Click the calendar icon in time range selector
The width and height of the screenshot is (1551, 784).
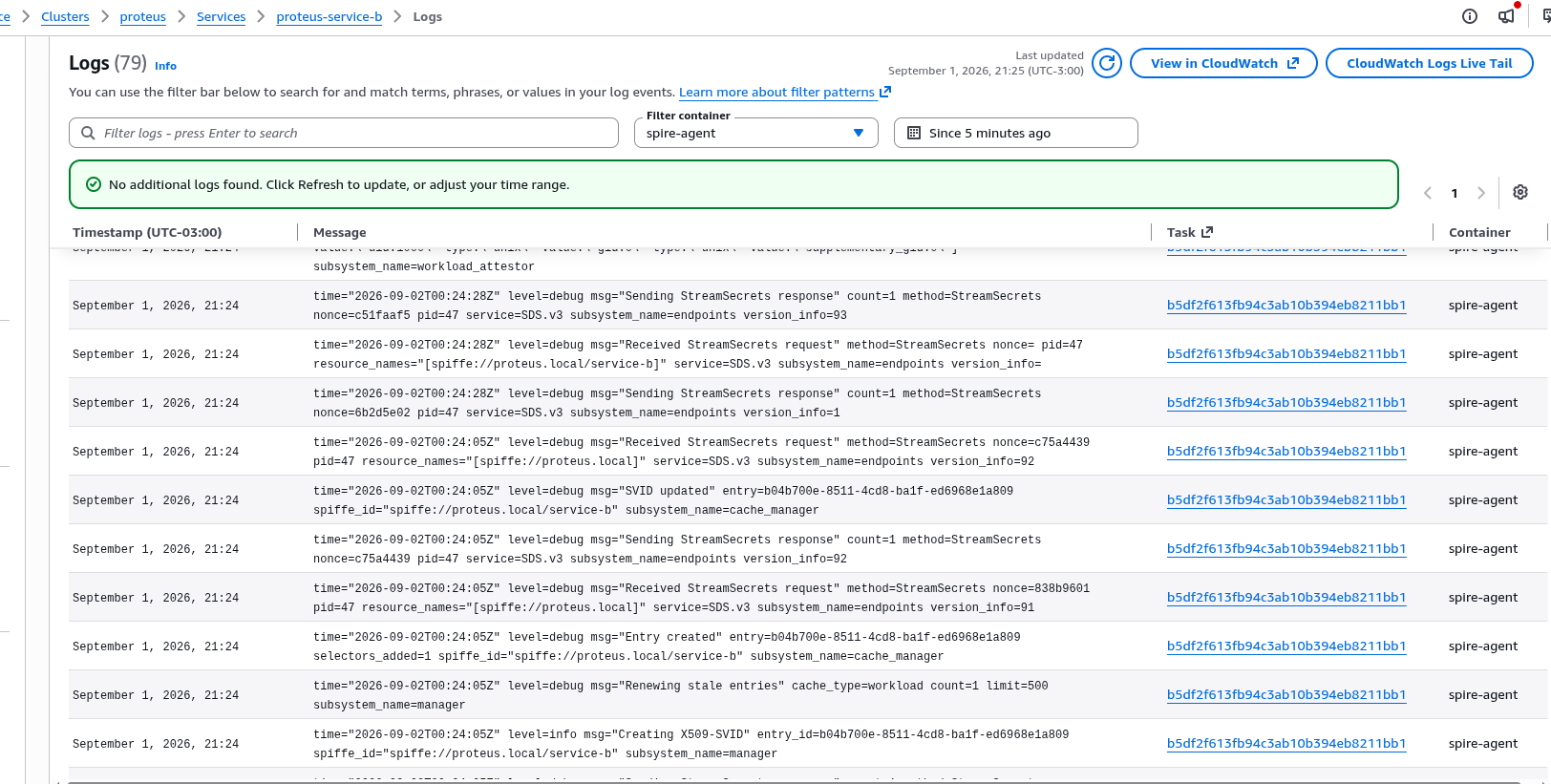tap(914, 133)
